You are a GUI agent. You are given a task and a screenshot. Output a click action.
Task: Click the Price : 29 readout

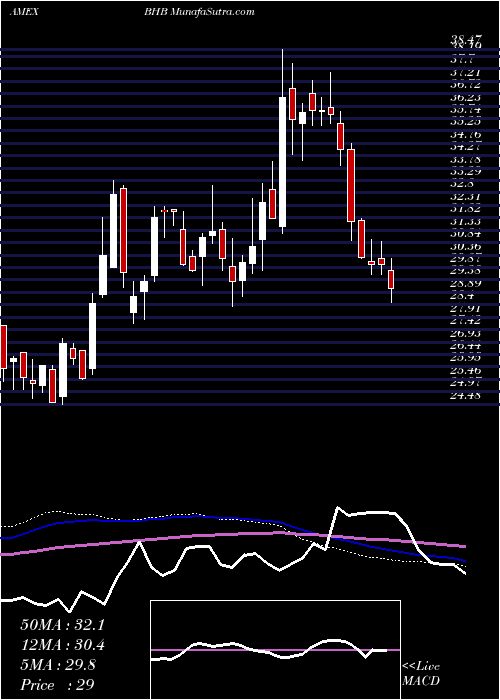pos(57,685)
